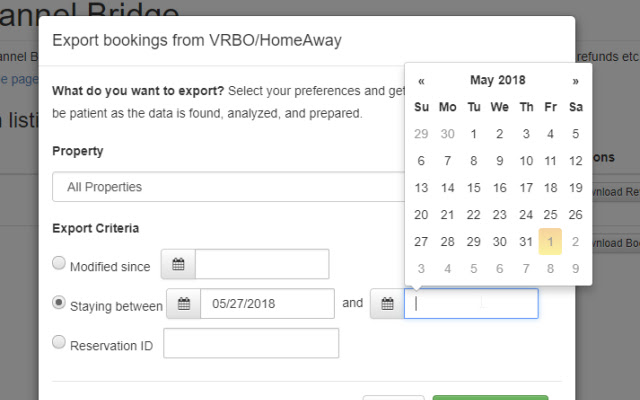Select the Modified since radio button
This screenshot has width=640, height=400.
pos(59,264)
